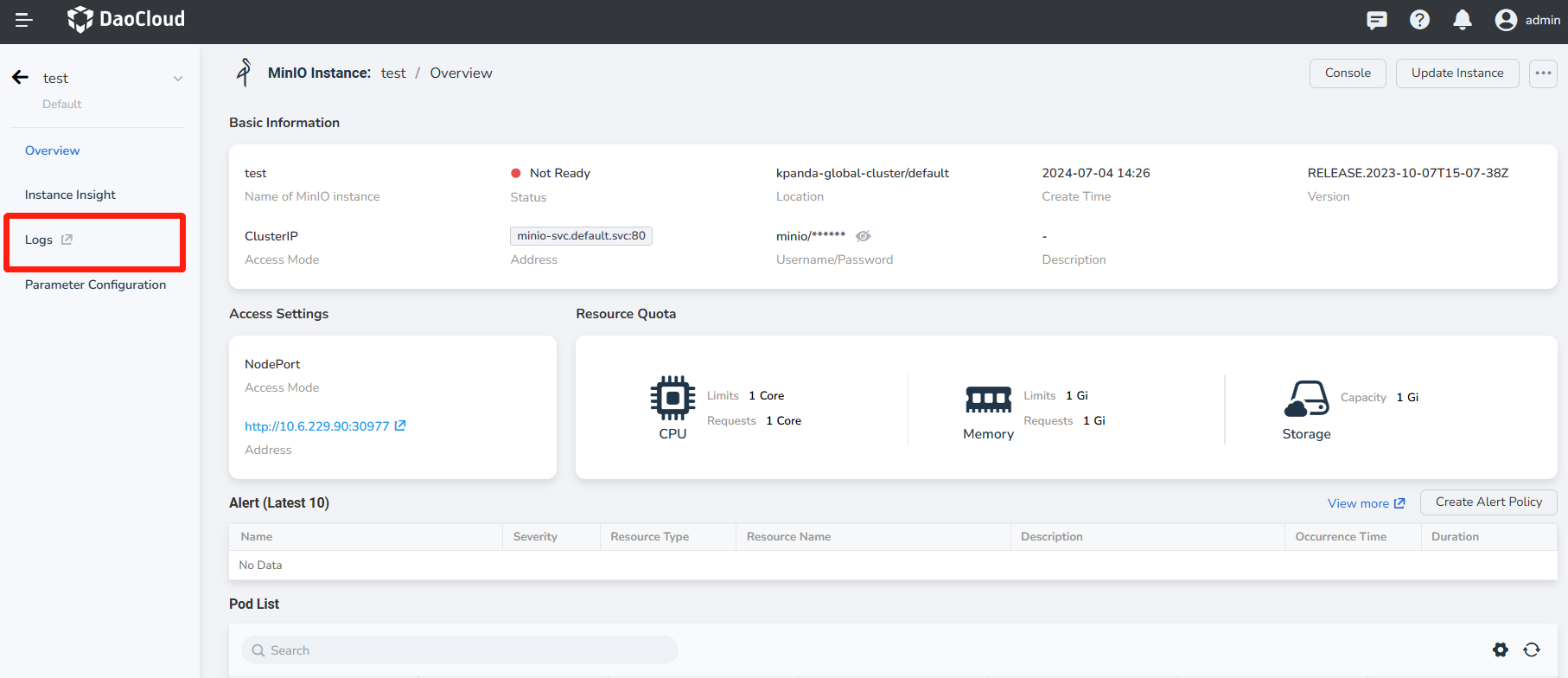The height and width of the screenshot is (678, 1568).
Task: Select Overview in the sidebar
Action: (53, 150)
